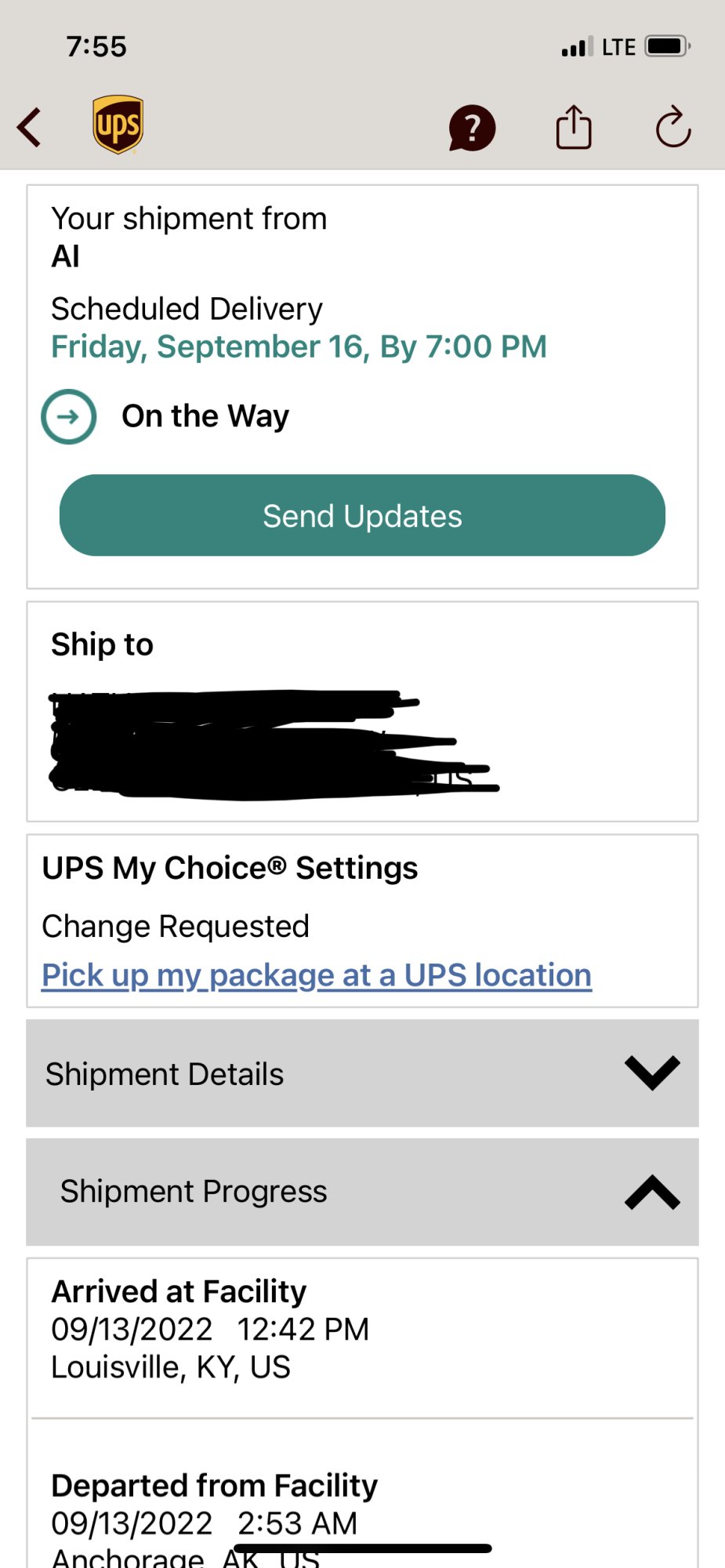Viewport: 725px width, 1568px height.
Task: Tap the Scheduled Delivery date text
Action: pyautogui.click(x=299, y=347)
